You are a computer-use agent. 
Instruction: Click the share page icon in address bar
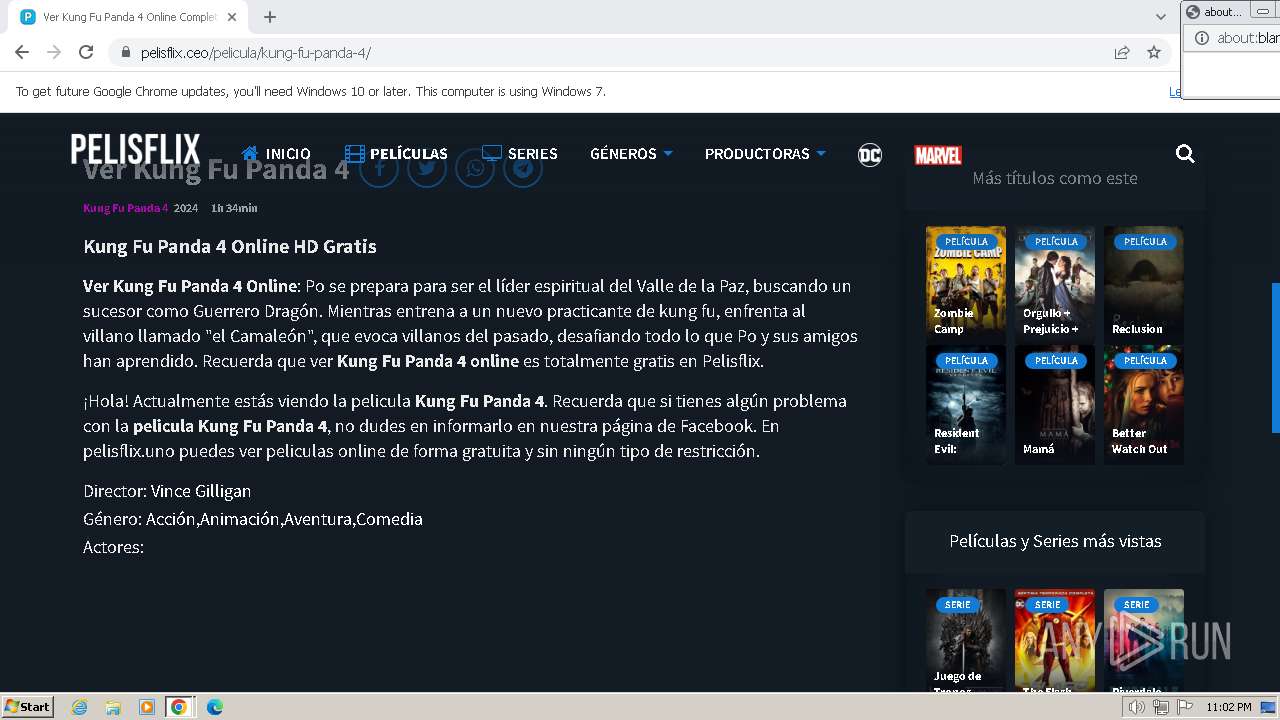click(x=1122, y=52)
